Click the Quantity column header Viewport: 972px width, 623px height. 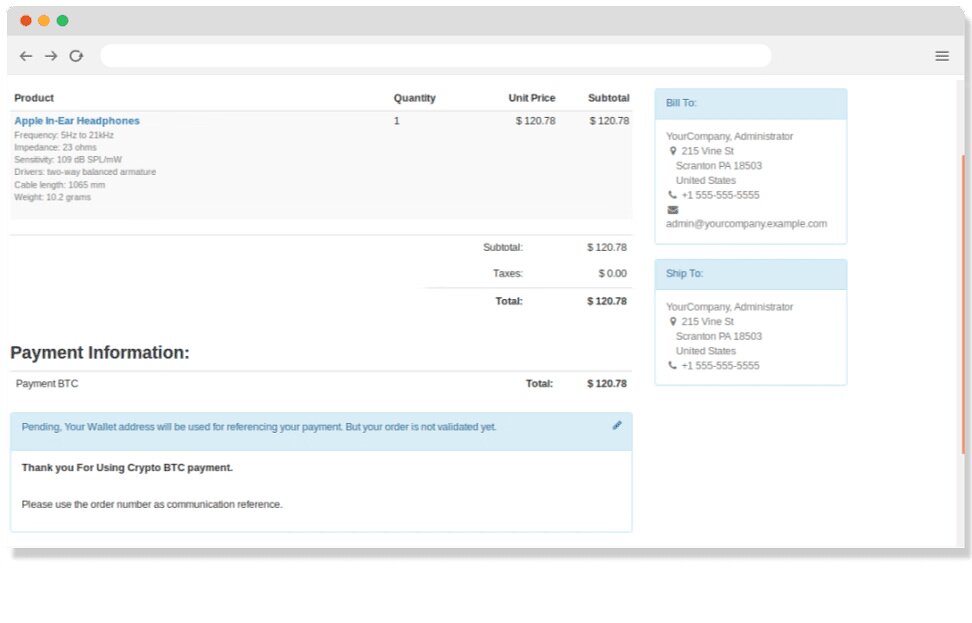(414, 98)
